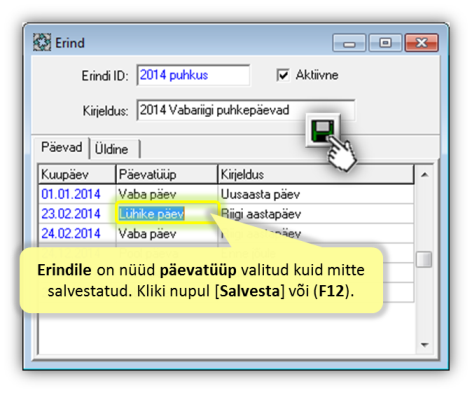472x393 pixels.
Task: Click the Kirjeldus column header in table
Action: pos(316,174)
